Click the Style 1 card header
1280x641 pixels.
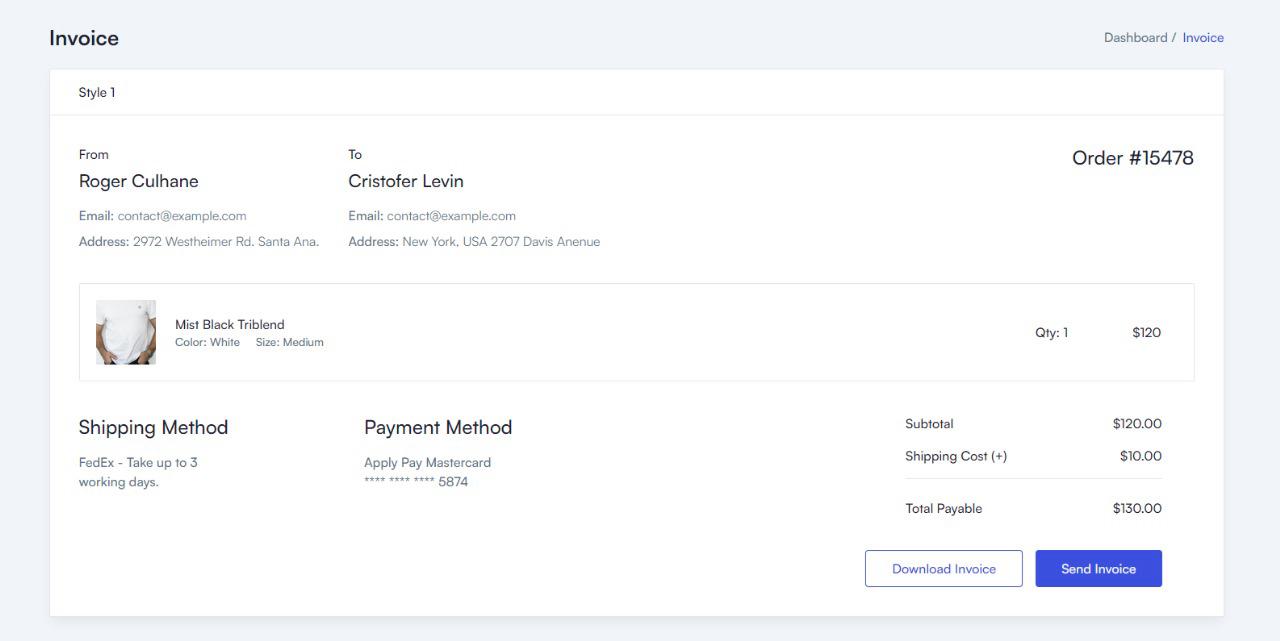[x=97, y=93]
